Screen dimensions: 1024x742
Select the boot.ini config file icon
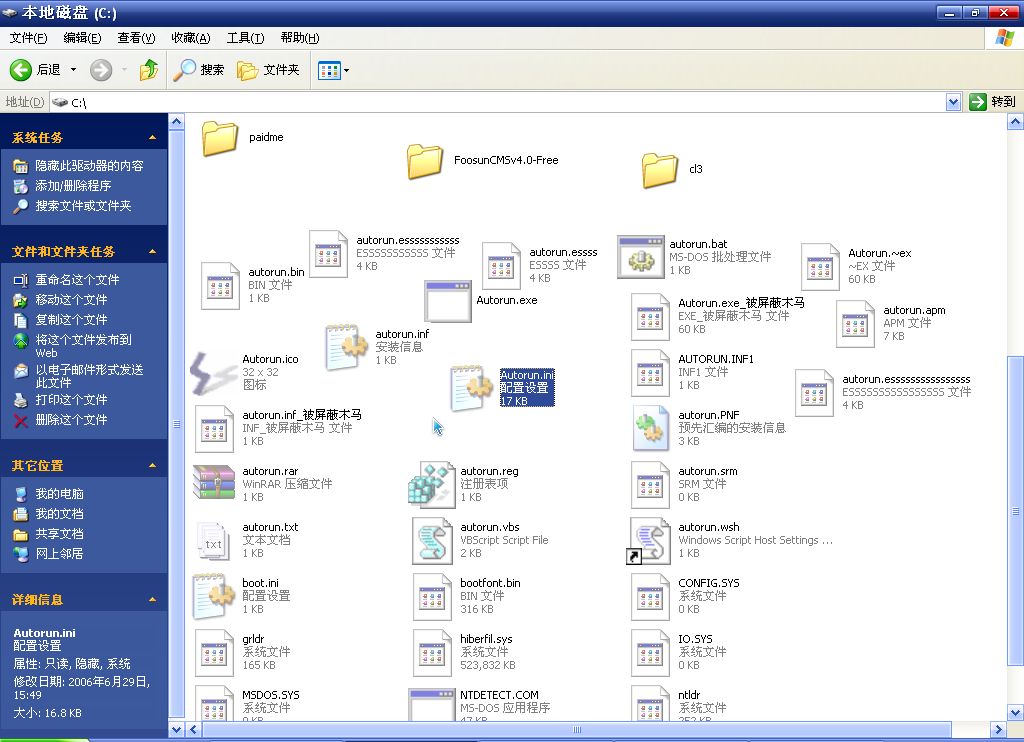click(214, 596)
